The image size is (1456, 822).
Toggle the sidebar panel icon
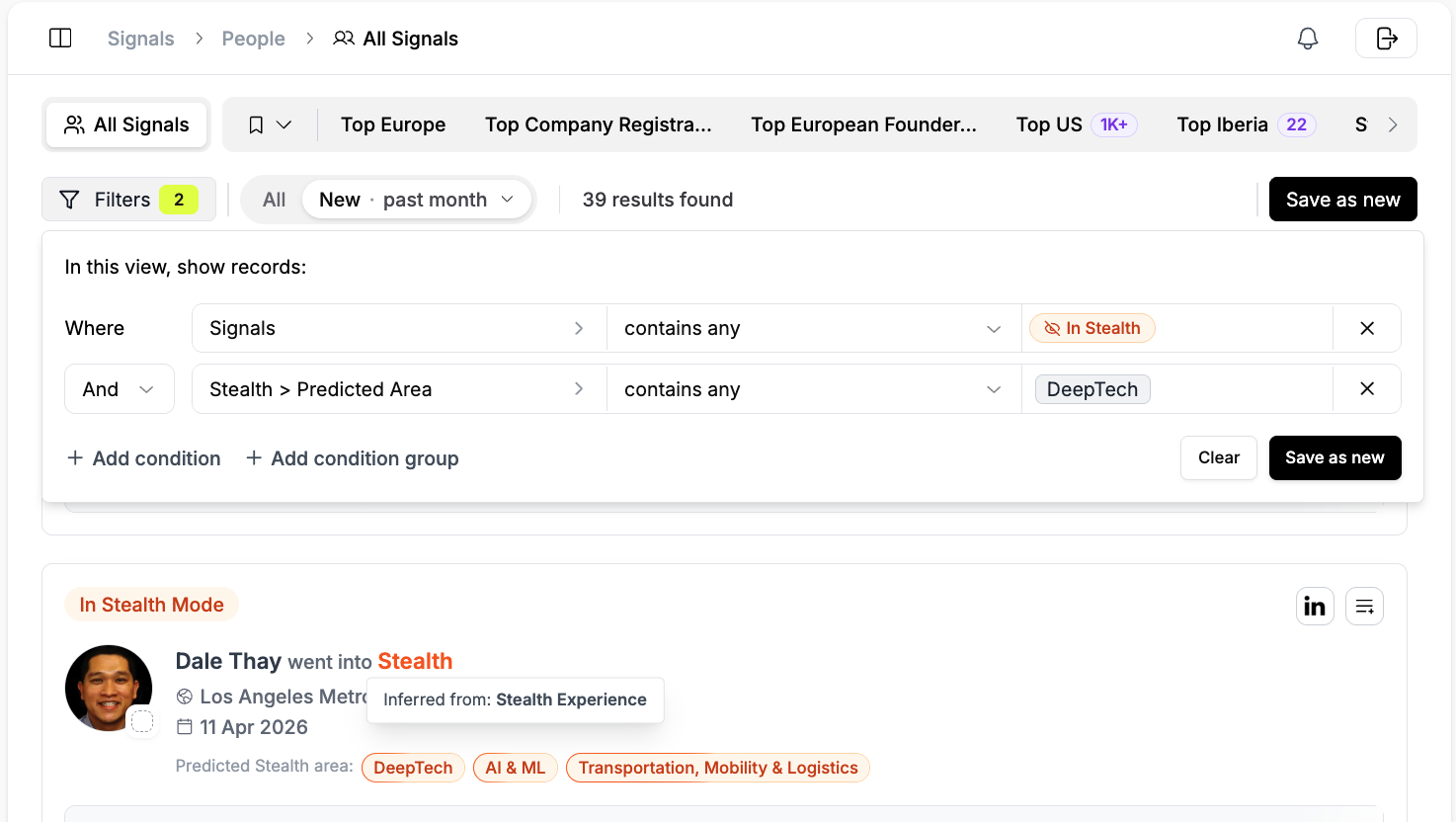pos(60,39)
